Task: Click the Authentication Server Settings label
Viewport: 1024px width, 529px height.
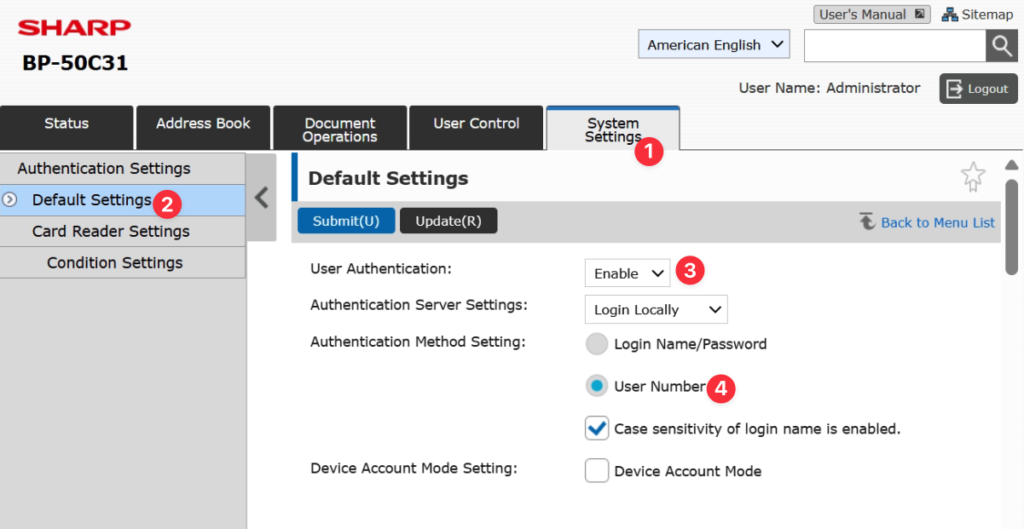Action: click(419, 305)
